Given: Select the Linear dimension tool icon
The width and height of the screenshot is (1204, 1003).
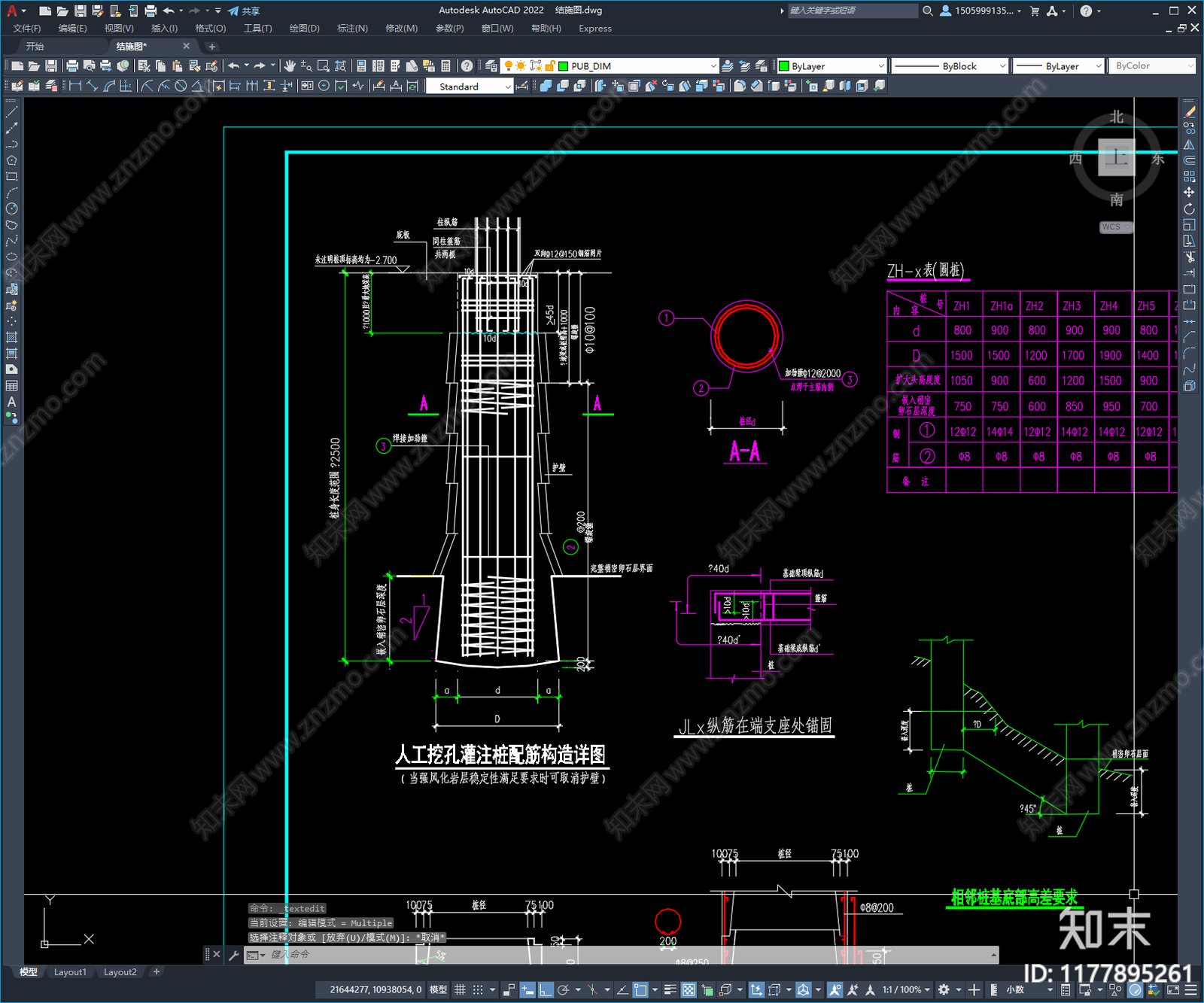Looking at the screenshot, I should (75, 86).
